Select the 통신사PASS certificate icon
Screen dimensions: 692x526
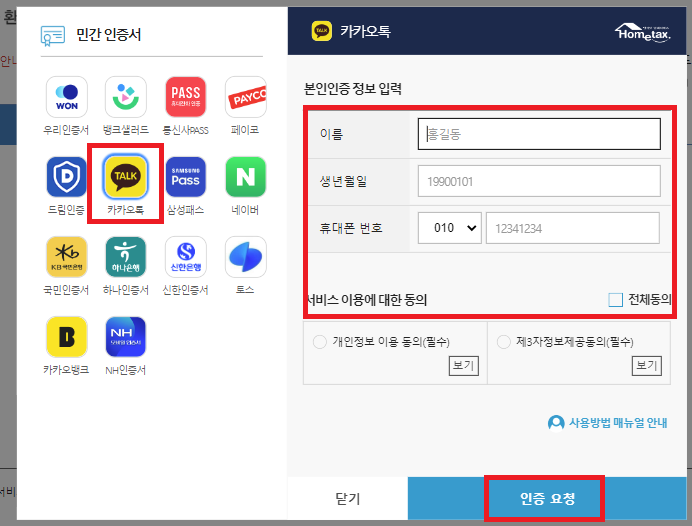pos(185,97)
